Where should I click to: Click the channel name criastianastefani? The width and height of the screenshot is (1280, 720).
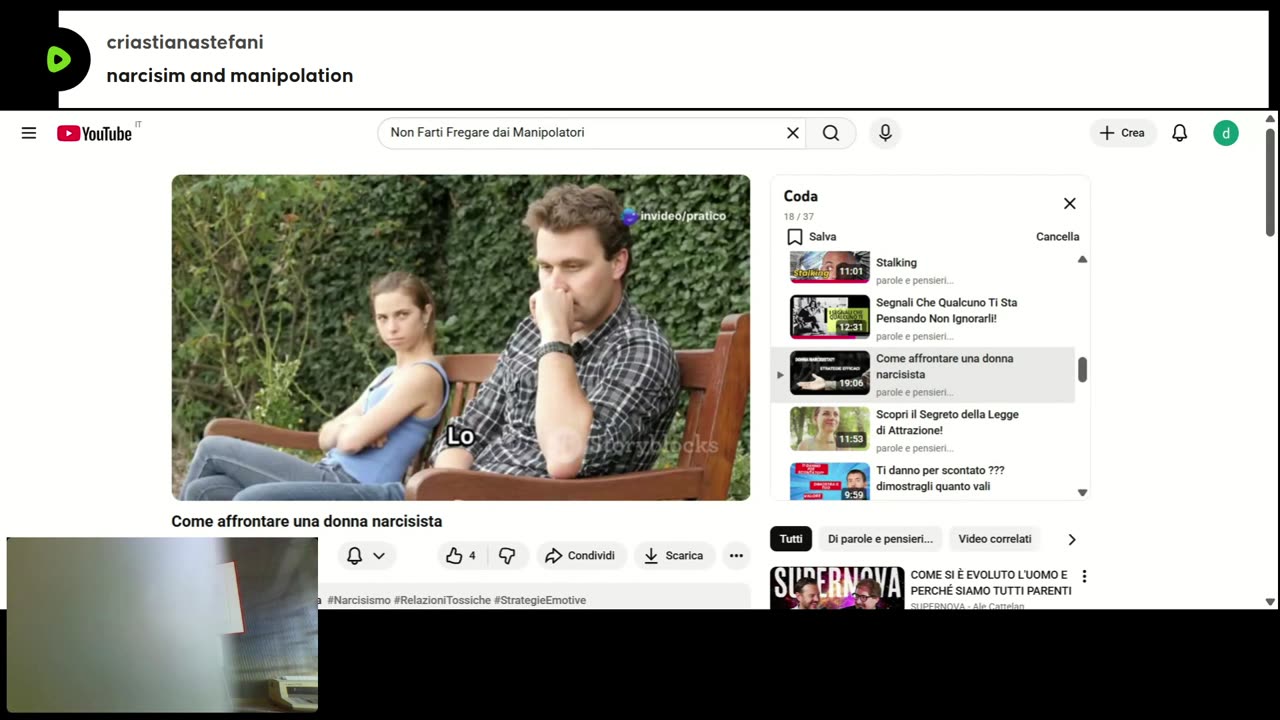coord(185,42)
